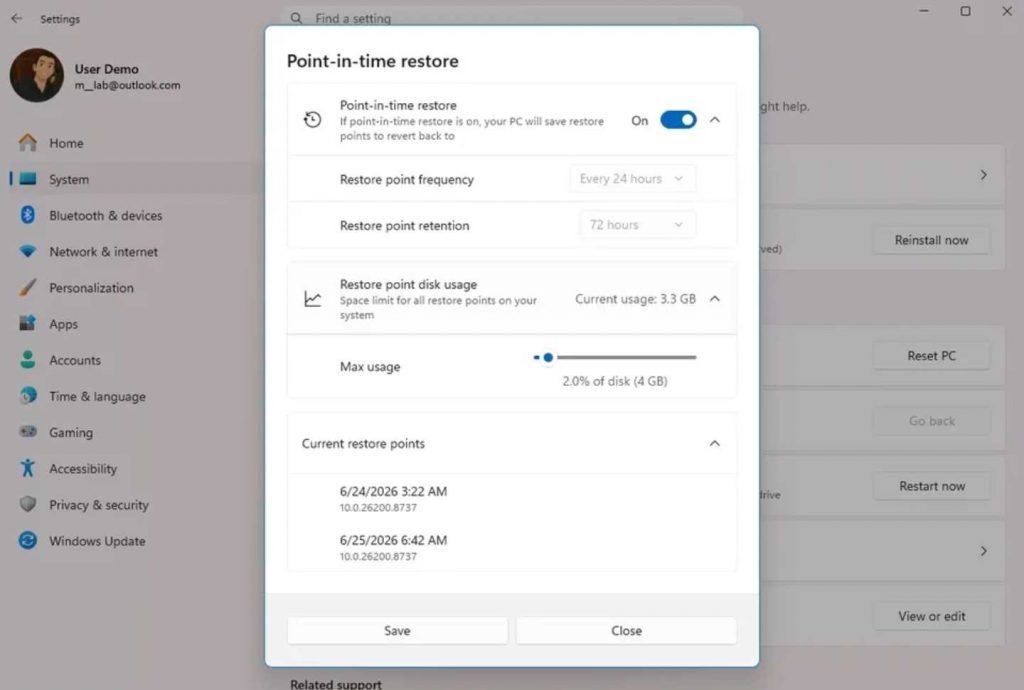Screen dimensions: 1024x690
Task: Click the Bluetooth icon in sidebar
Action: click(27, 215)
